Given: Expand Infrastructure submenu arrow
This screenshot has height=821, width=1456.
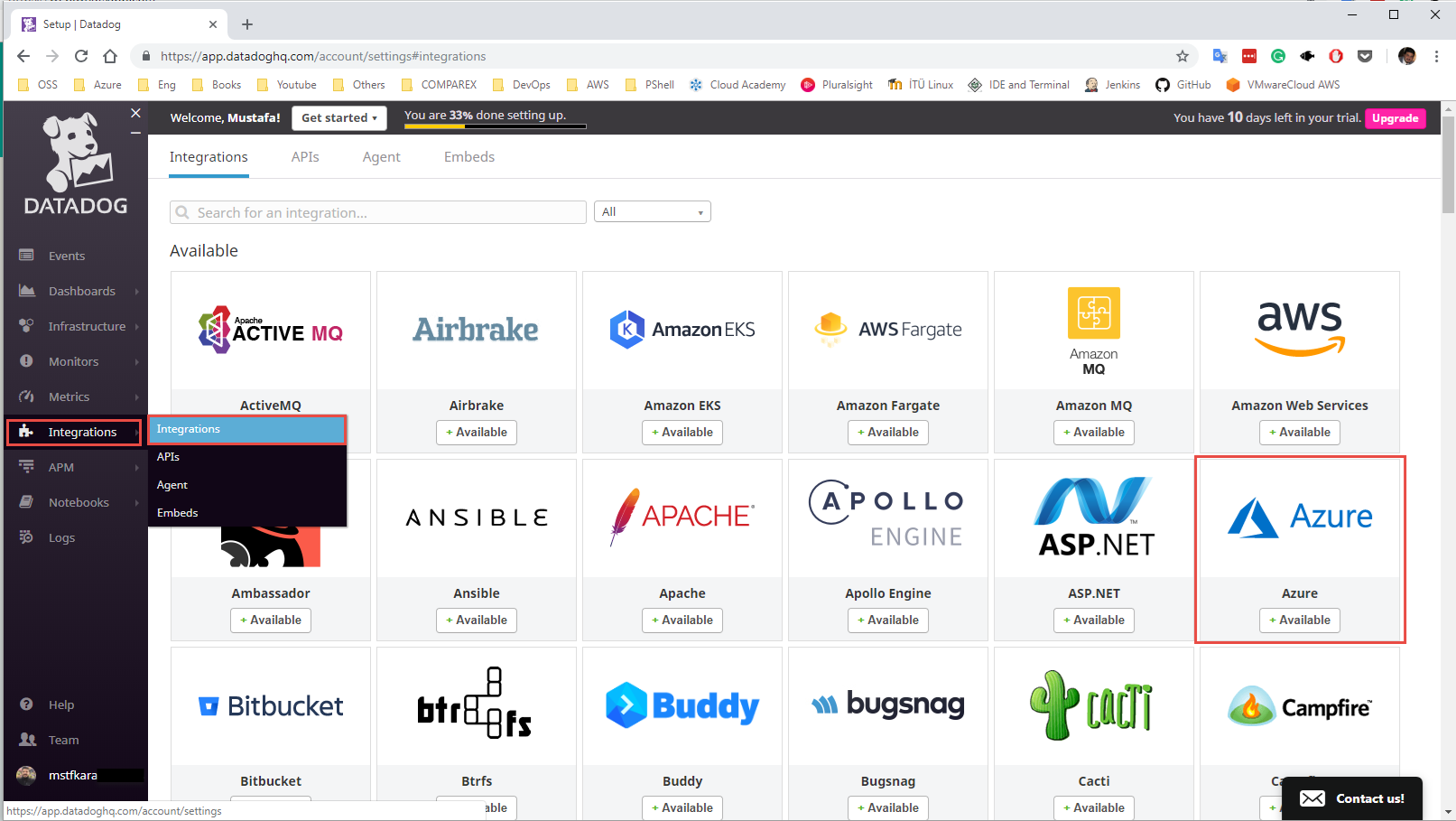Looking at the screenshot, I should (137, 326).
